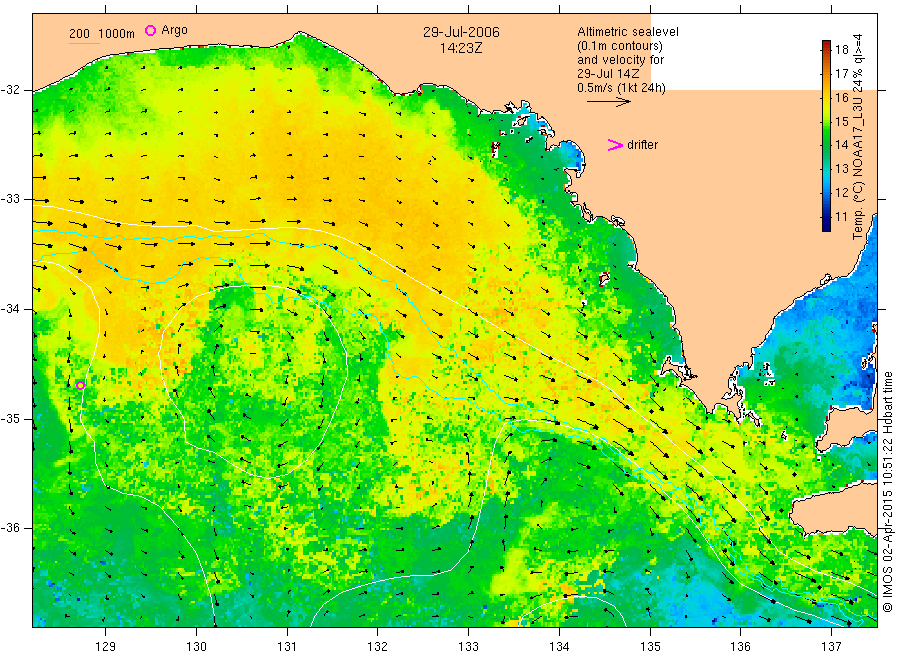Screen dimensions: 900x660
Task: Click the longitude axis label 129
Action: click(106, 646)
